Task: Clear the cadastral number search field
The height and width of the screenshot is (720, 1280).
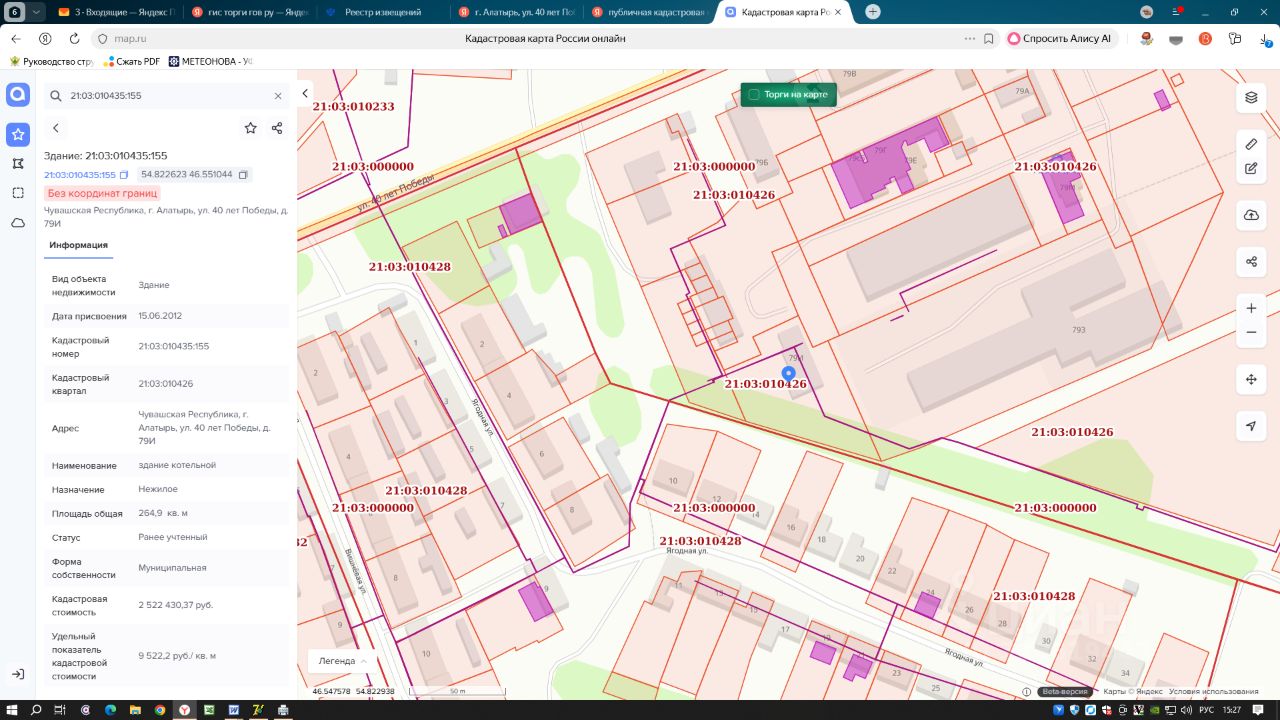Action: point(278,96)
